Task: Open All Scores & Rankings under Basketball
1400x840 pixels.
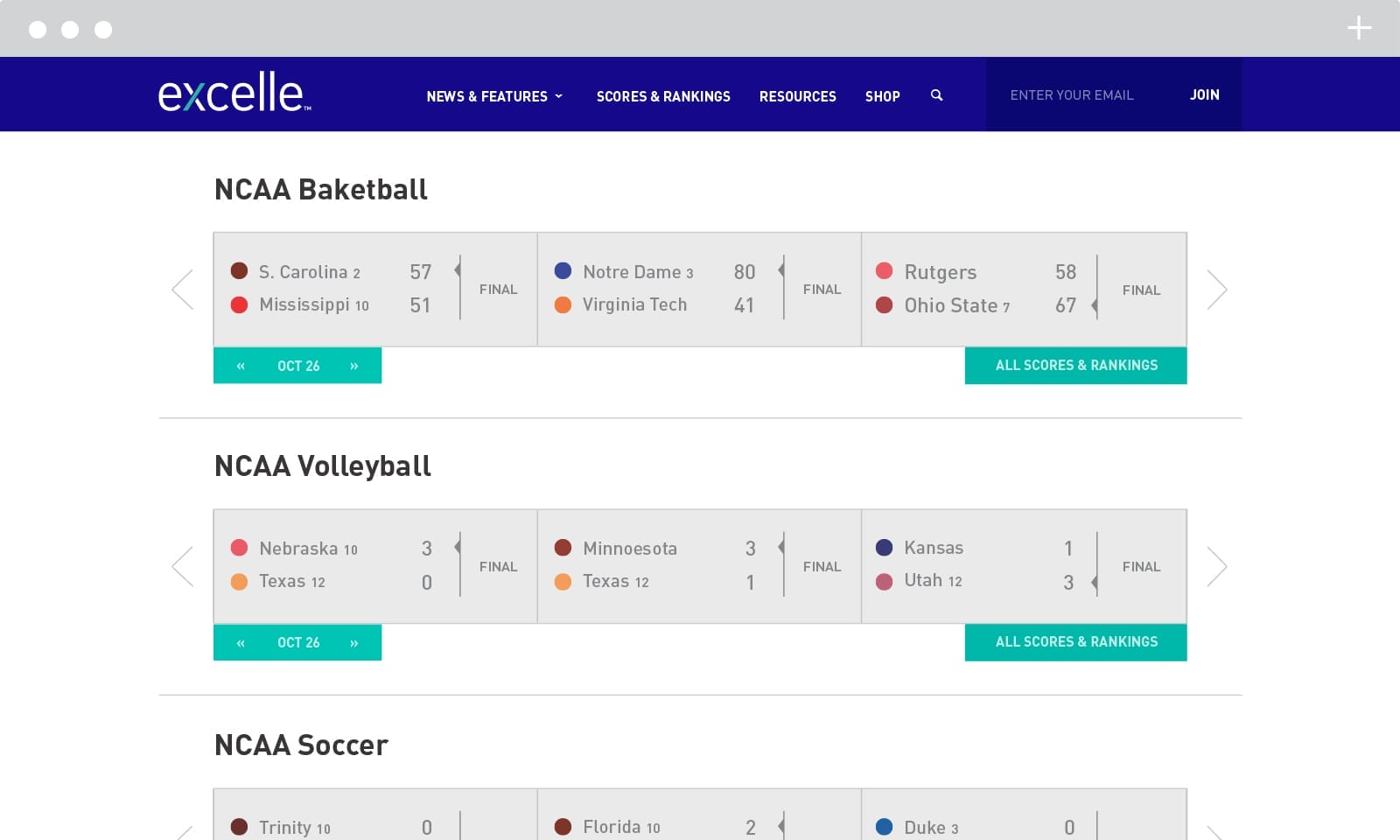Action: point(1076,366)
